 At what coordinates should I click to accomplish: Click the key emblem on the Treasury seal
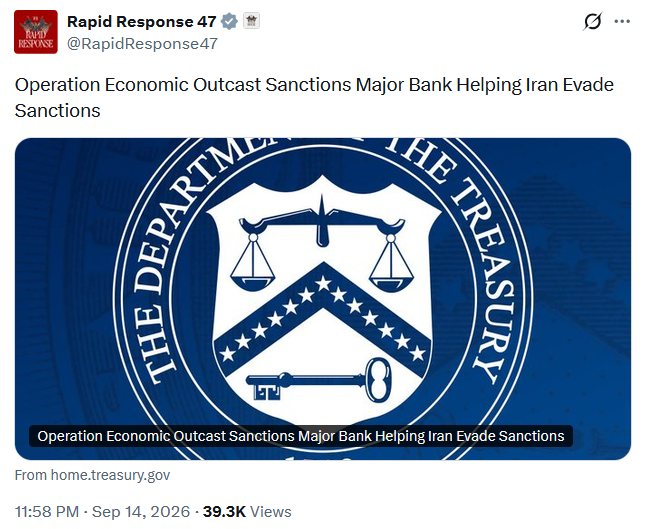pos(318,380)
